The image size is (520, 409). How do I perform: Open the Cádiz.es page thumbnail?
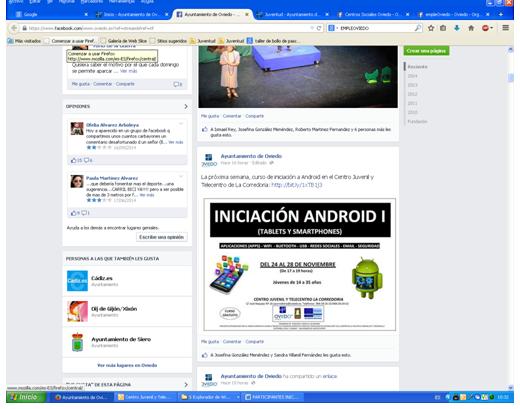coord(77,281)
